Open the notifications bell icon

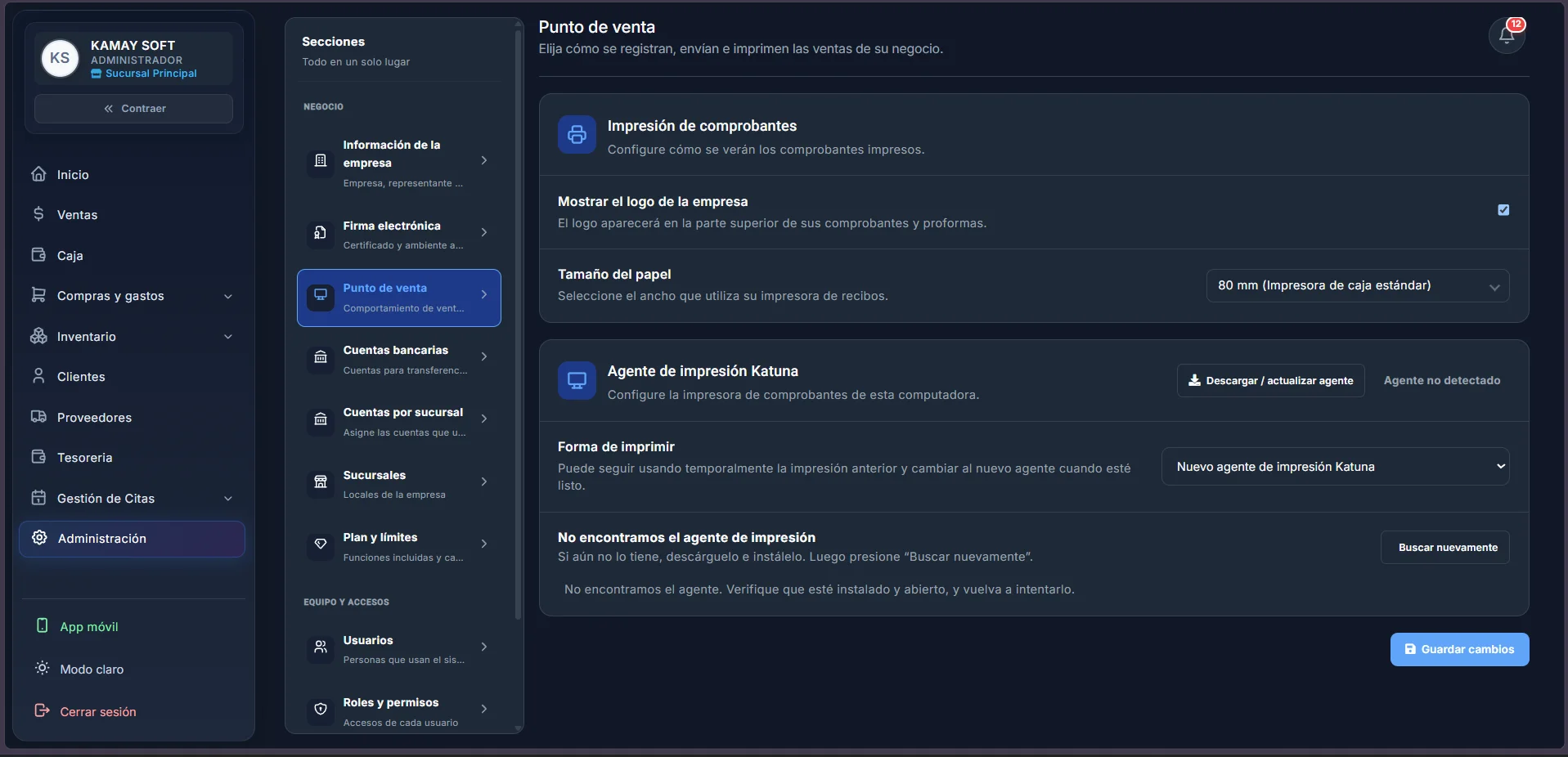pos(1507,36)
